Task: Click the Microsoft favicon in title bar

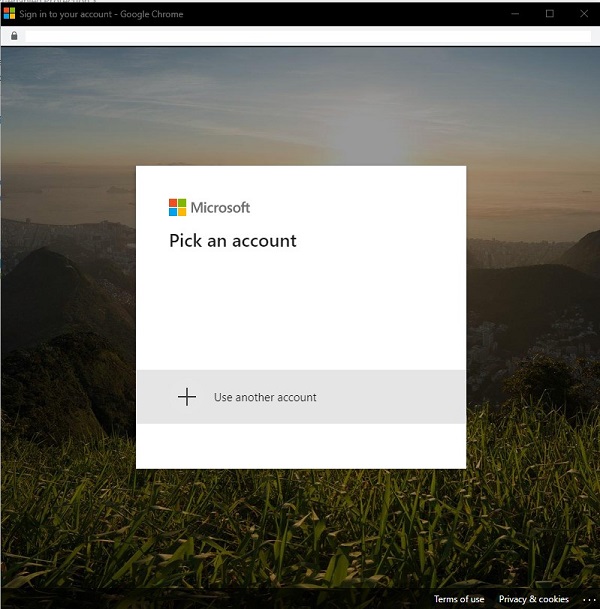Action: point(9,14)
